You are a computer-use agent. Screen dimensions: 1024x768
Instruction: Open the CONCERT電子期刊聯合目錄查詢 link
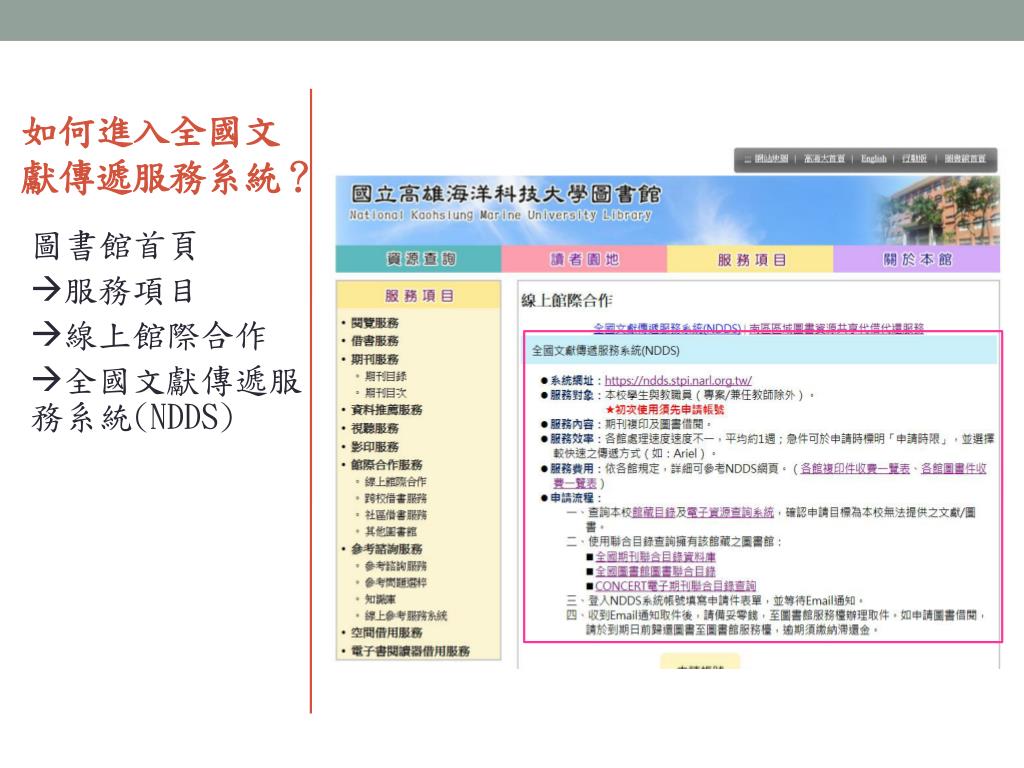tap(675, 586)
